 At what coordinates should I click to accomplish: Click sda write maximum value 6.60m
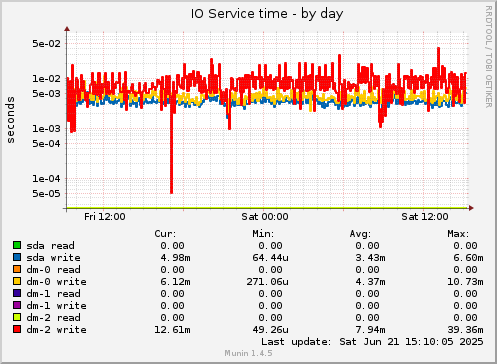(x=468, y=258)
